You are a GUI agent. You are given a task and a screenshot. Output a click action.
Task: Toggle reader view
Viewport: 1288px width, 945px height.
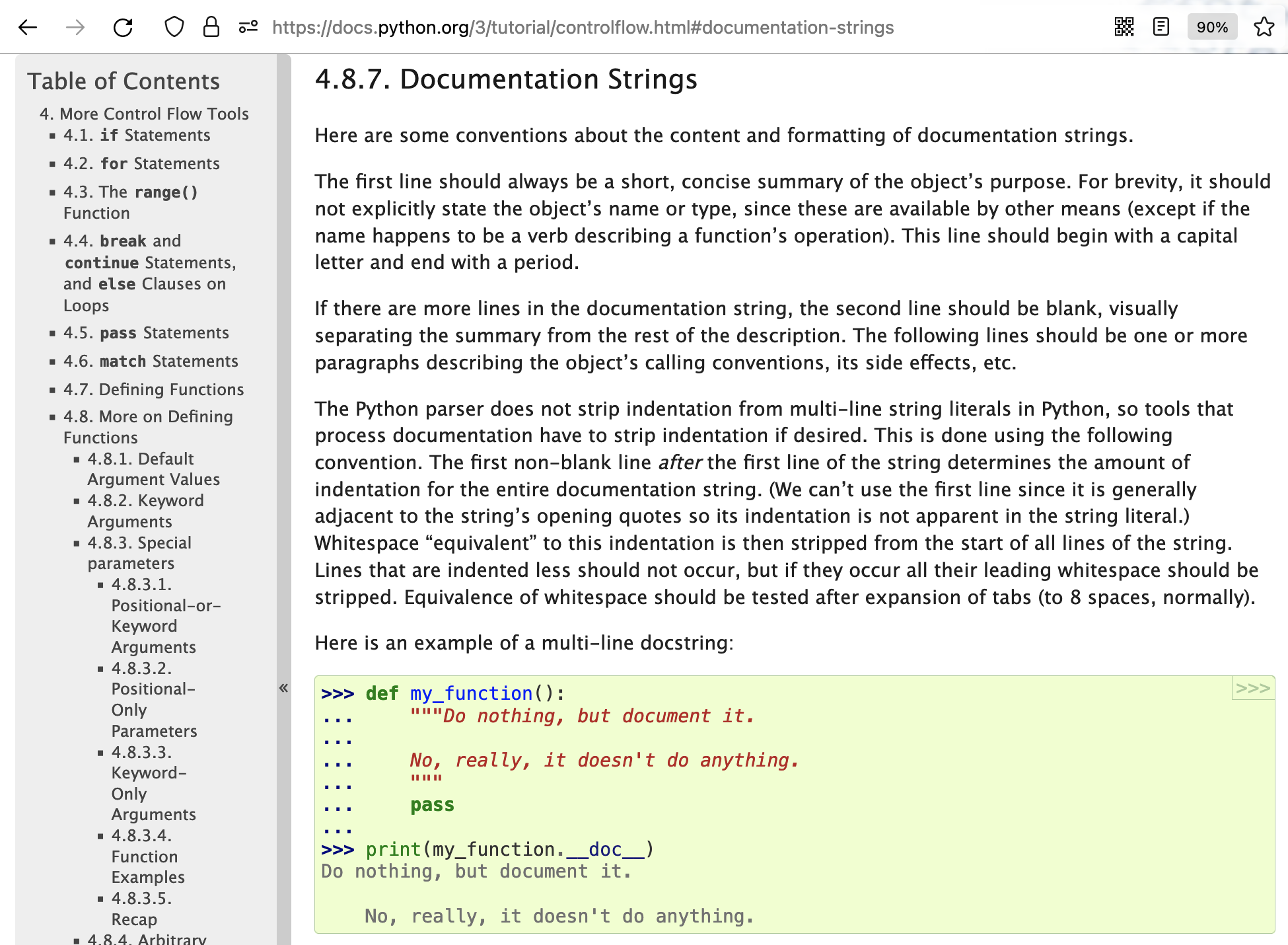click(x=1161, y=27)
